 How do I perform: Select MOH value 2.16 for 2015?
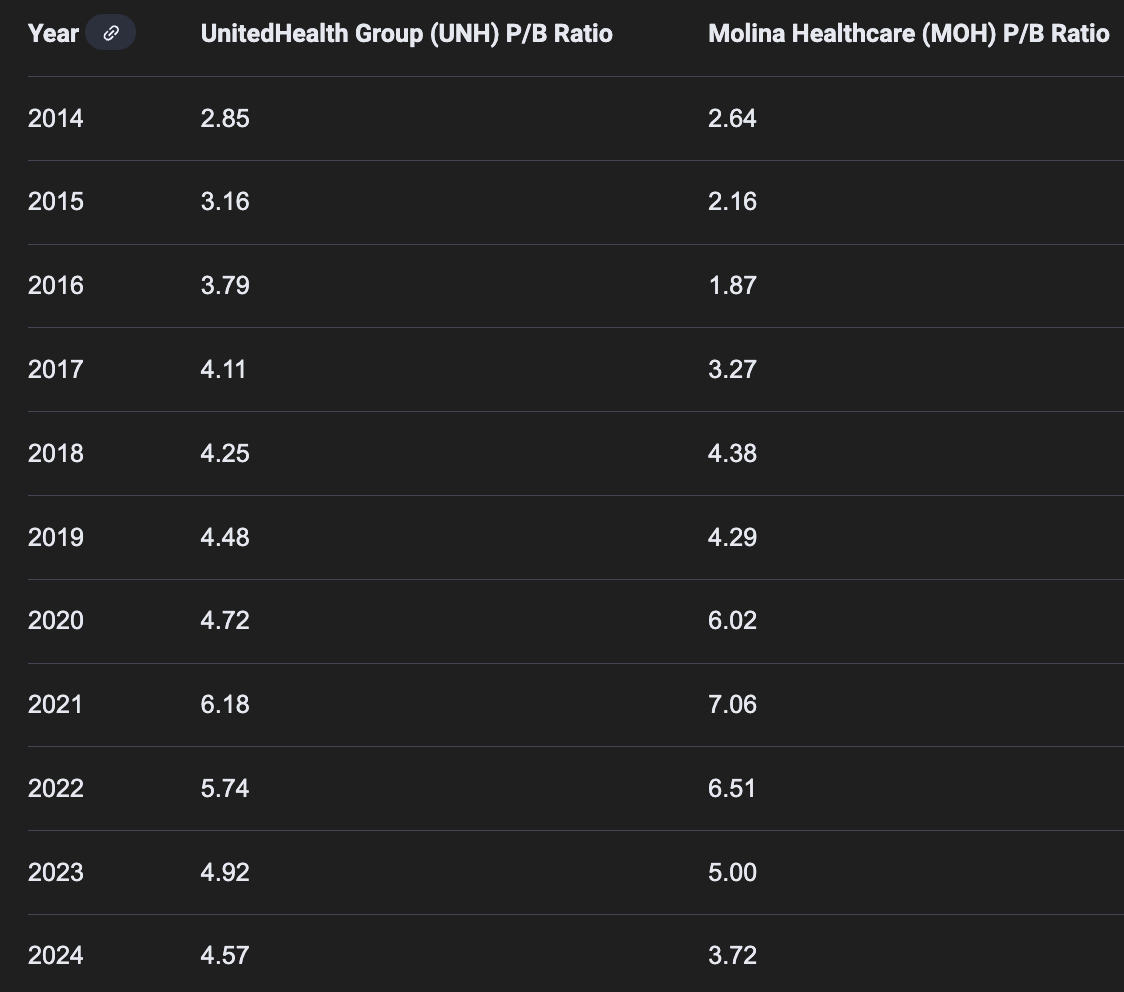coord(733,202)
